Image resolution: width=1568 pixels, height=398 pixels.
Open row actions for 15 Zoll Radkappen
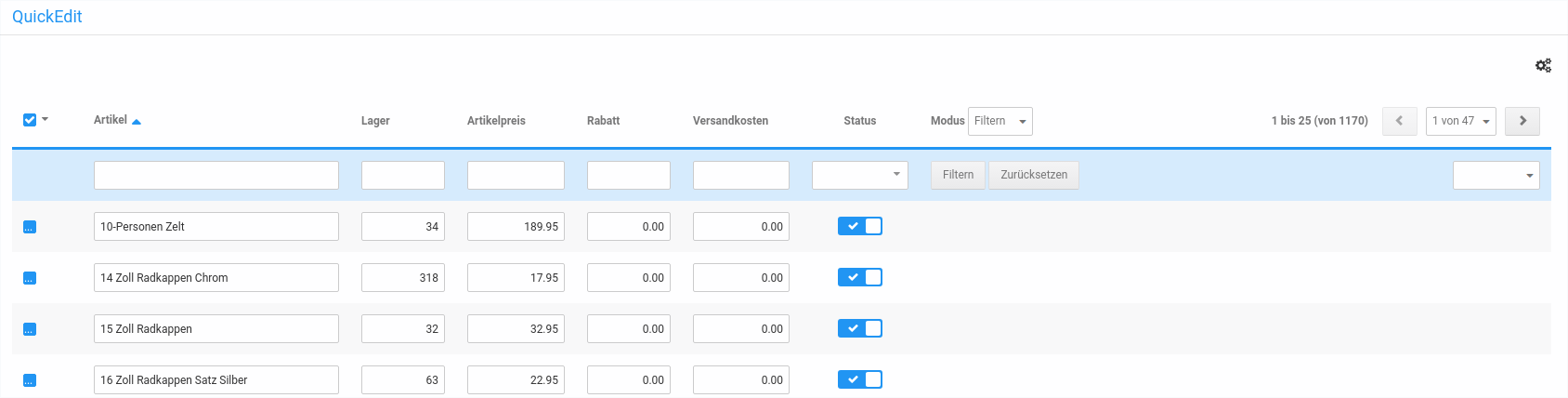(30, 329)
